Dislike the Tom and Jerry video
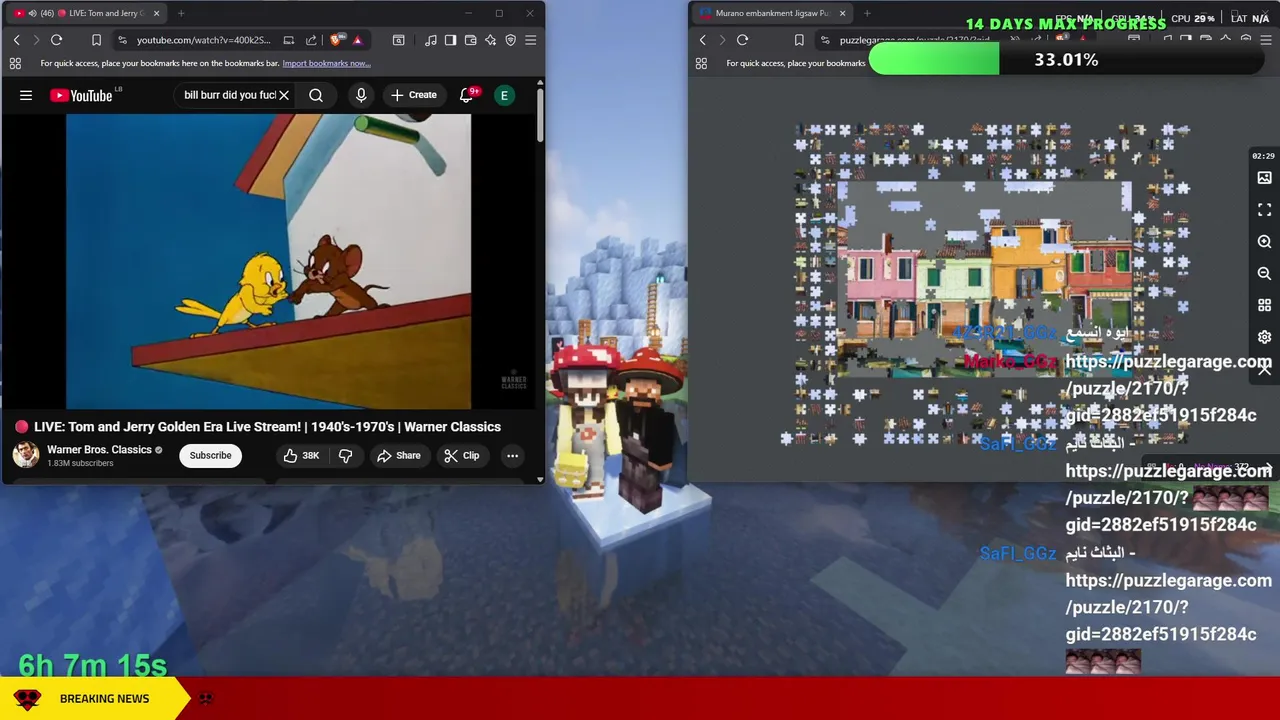Image resolution: width=1280 pixels, height=720 pixels. (x=345, y=455)
